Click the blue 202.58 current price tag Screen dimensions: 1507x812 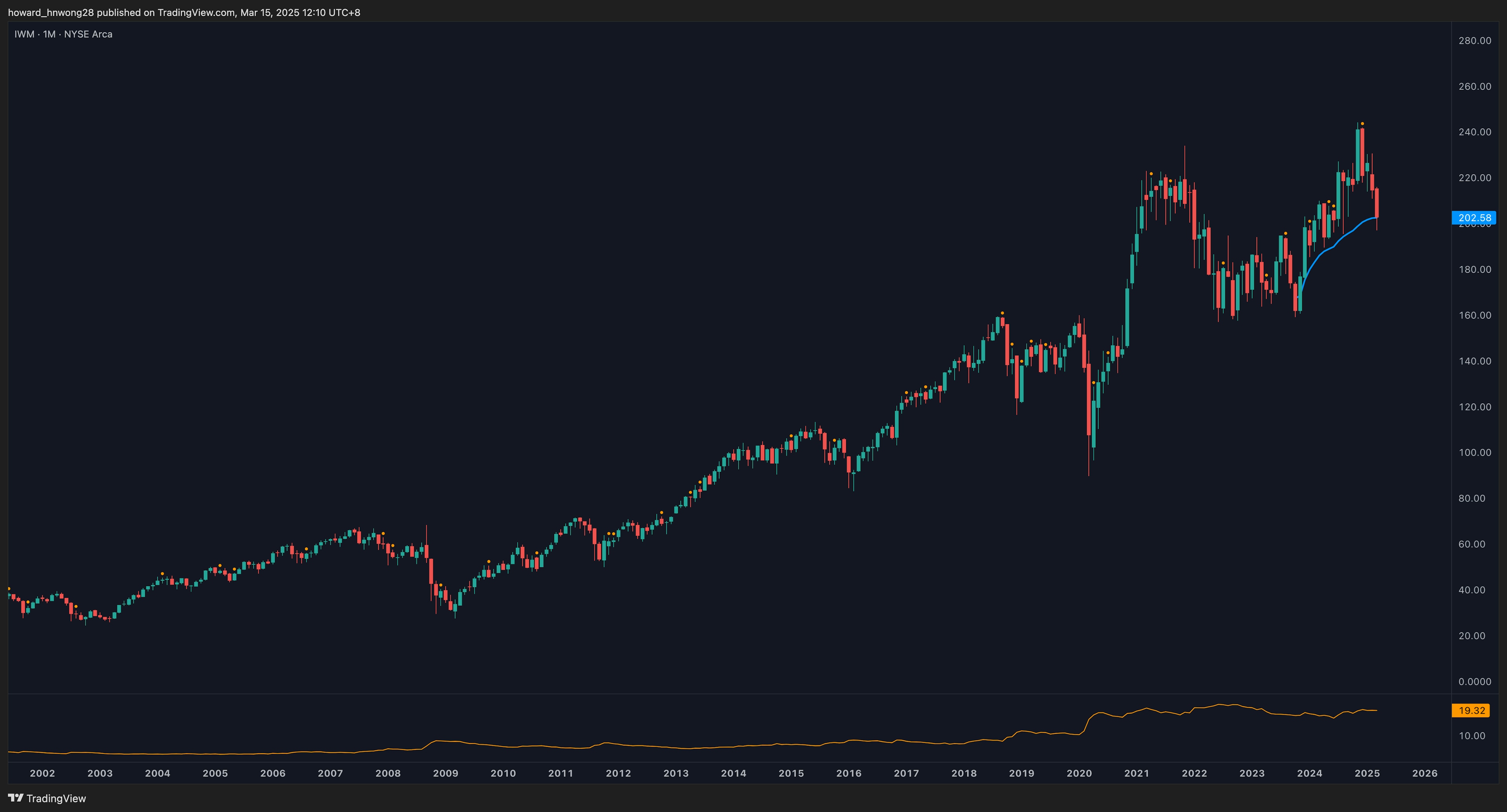tap(1474, 218)
